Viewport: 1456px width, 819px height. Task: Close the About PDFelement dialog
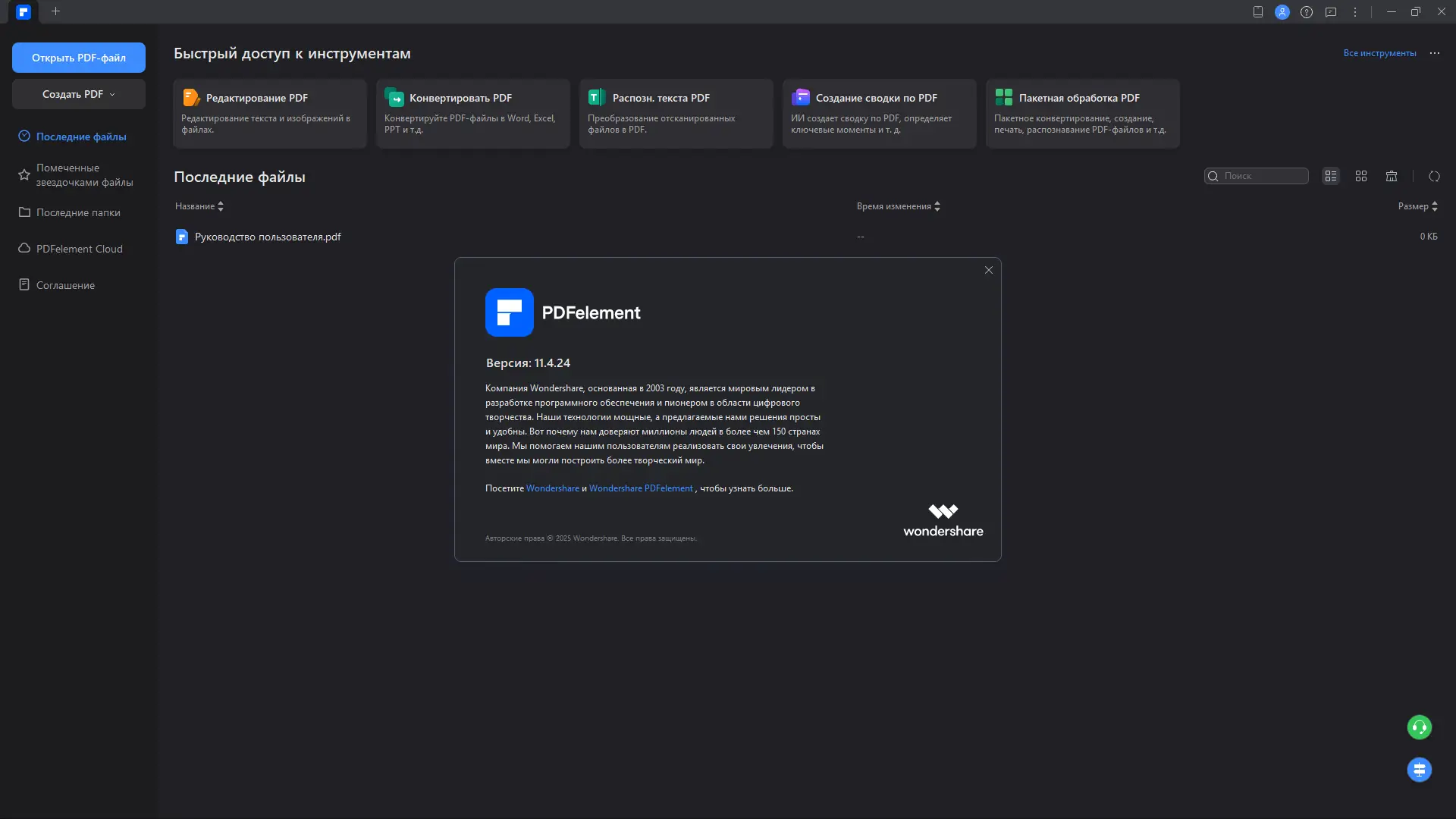[x=988, y=270]
